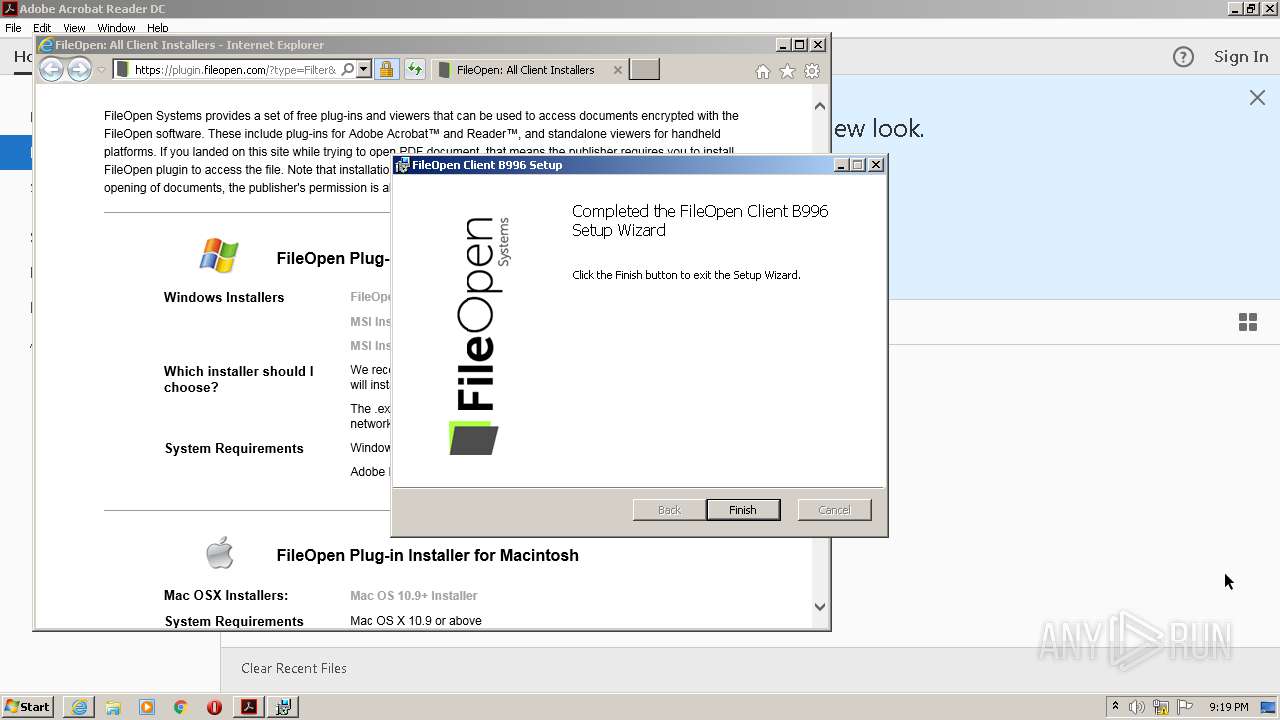
Task: Click the Acrobat help question mark icon
Action: point(1183,57)
